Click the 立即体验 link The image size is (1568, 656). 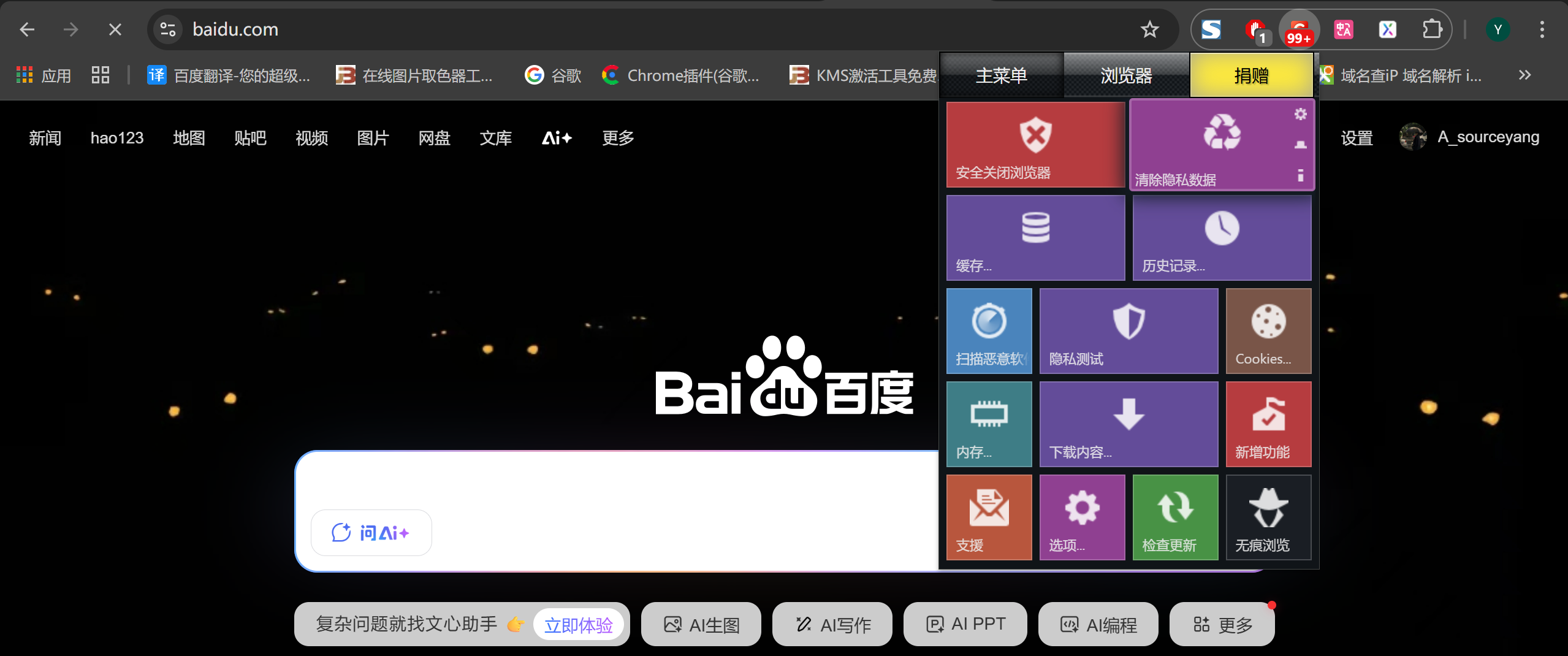(x=578, y=624)
